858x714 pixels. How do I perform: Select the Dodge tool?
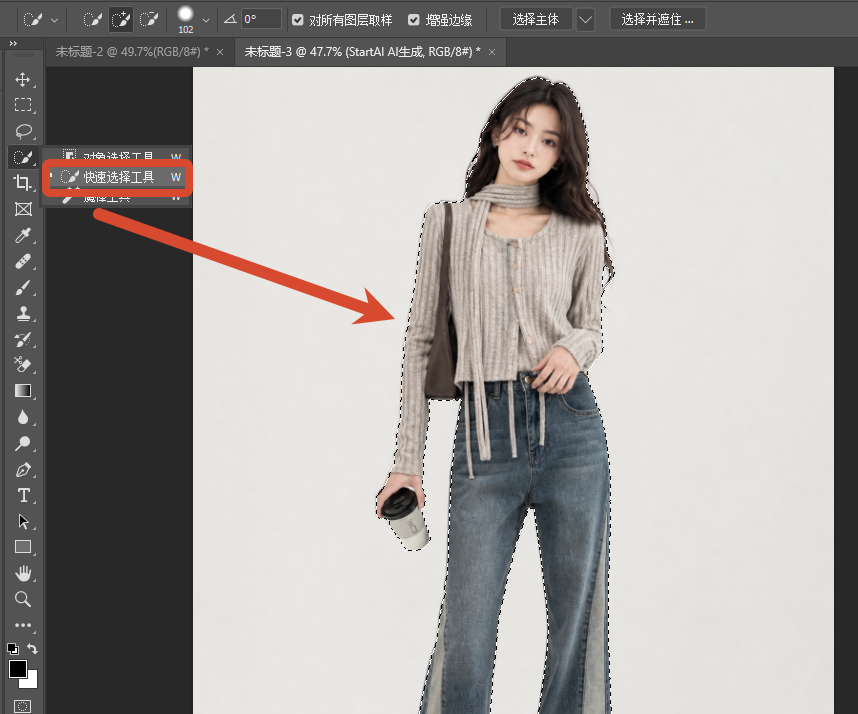pyautogui.click(x=22, y=443)
